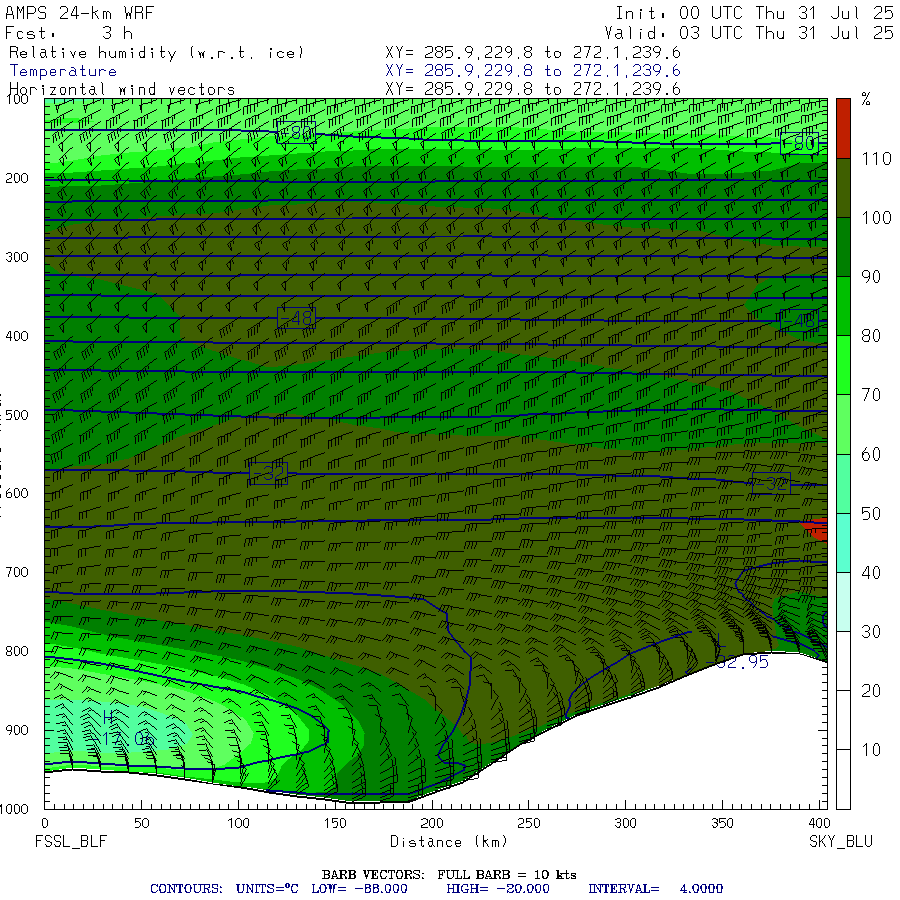This screenshot has width=900, height=900.
Task: Click the 'SKY_BLU' end-point label
Action: tap(841, 842)
